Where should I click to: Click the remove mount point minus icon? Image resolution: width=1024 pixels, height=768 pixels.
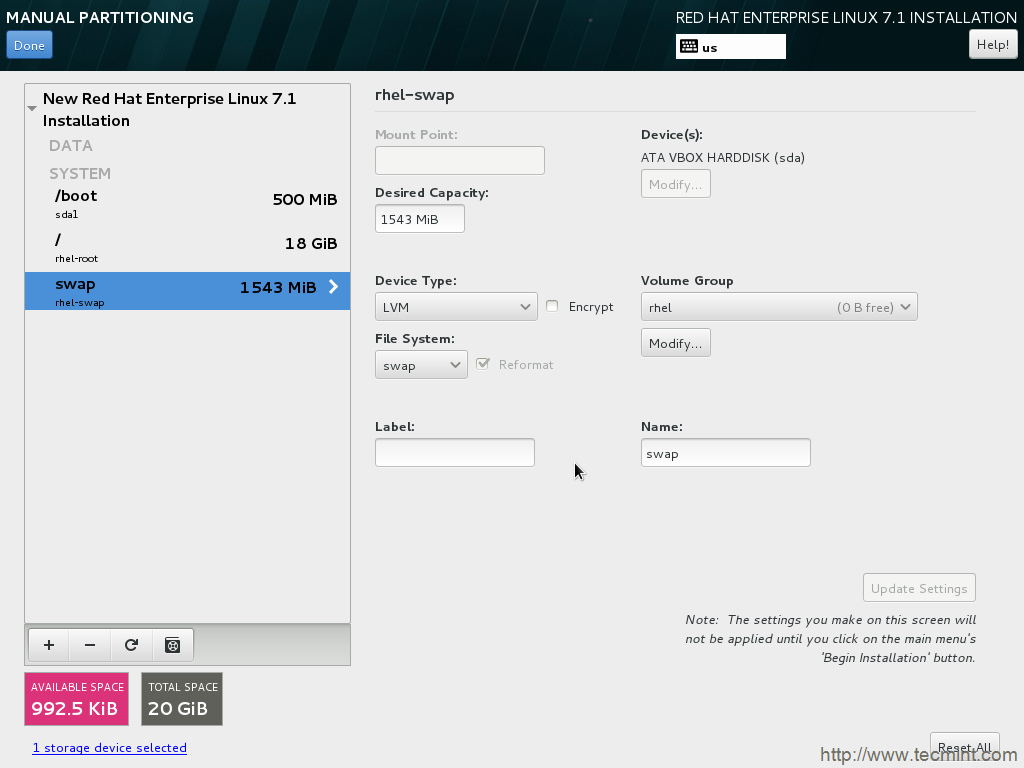tap(90, 645)
